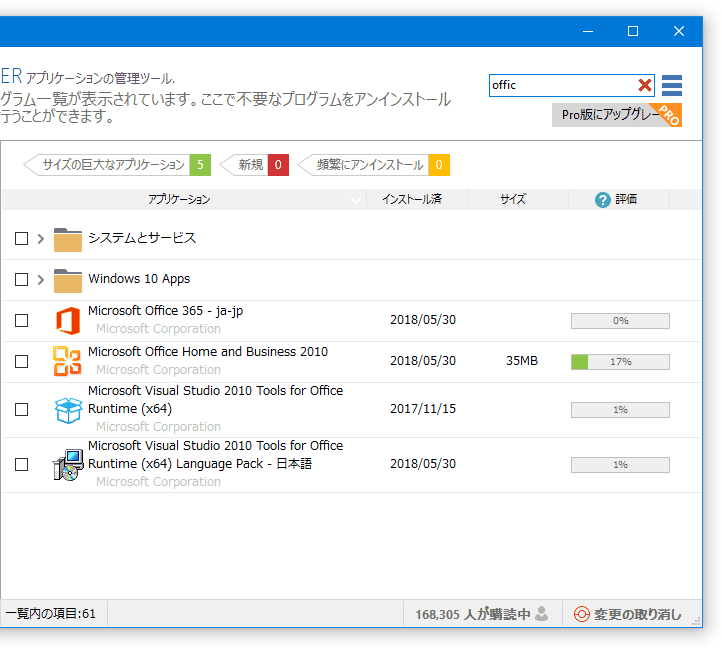Maximize the window

click(633, 31)
